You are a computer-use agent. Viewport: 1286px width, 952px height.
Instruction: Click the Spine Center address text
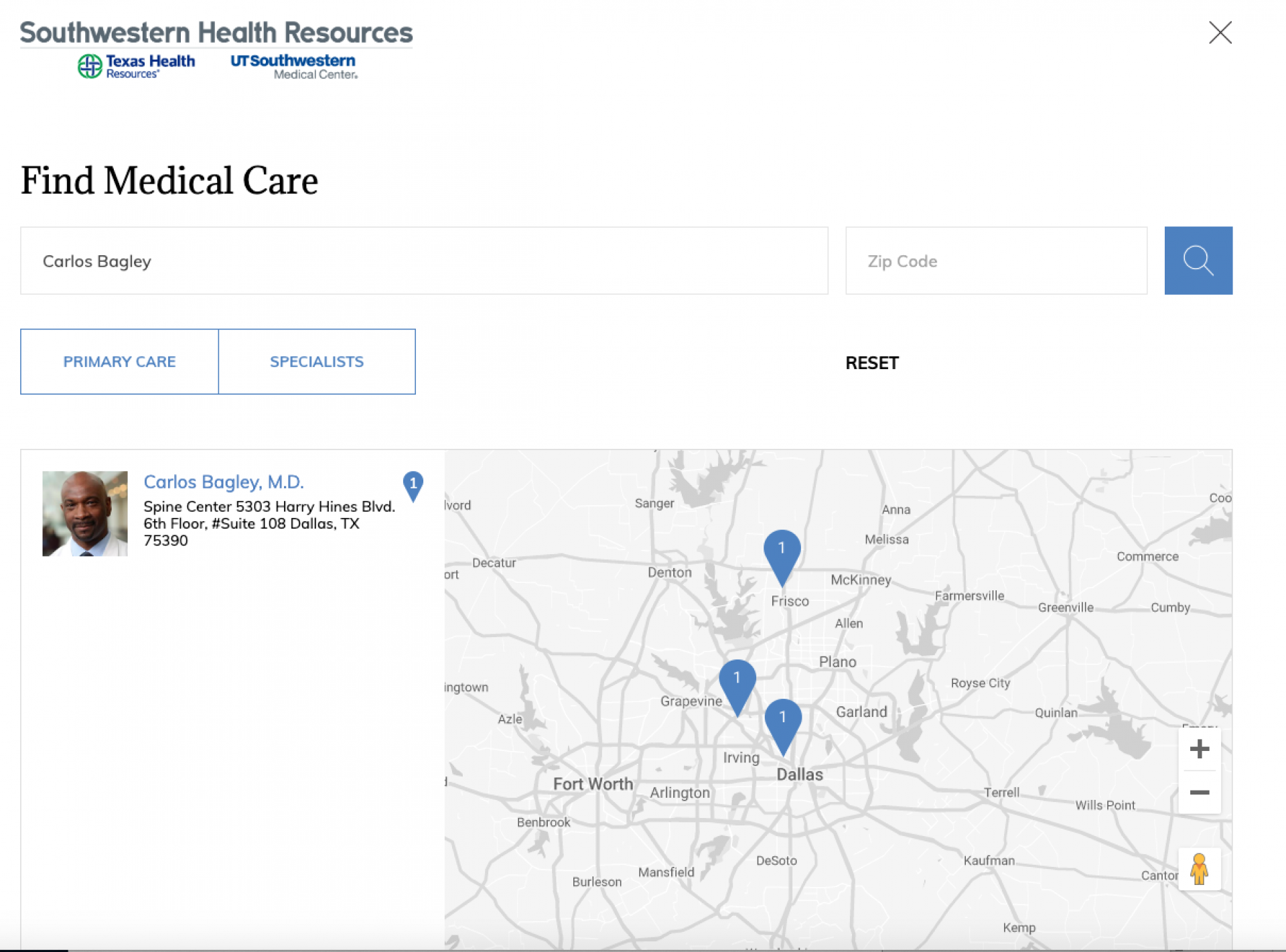pos(269,523)
